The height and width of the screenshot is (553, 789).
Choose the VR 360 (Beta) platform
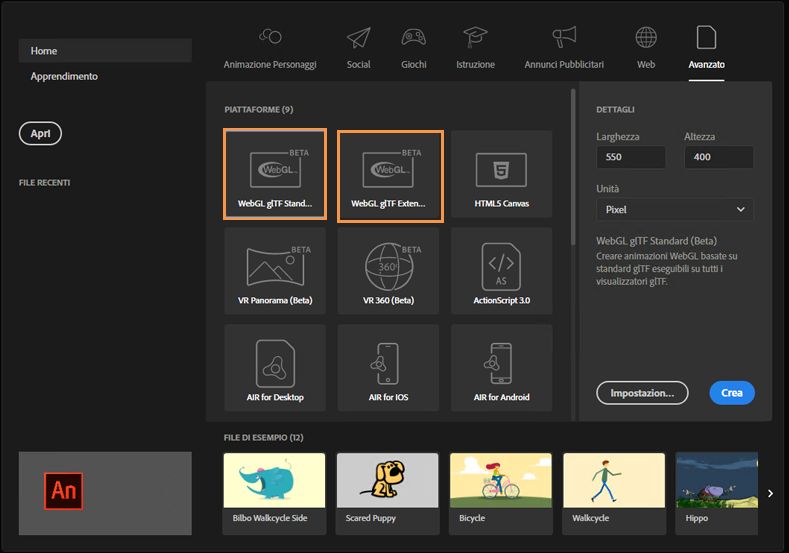point(388,271)
